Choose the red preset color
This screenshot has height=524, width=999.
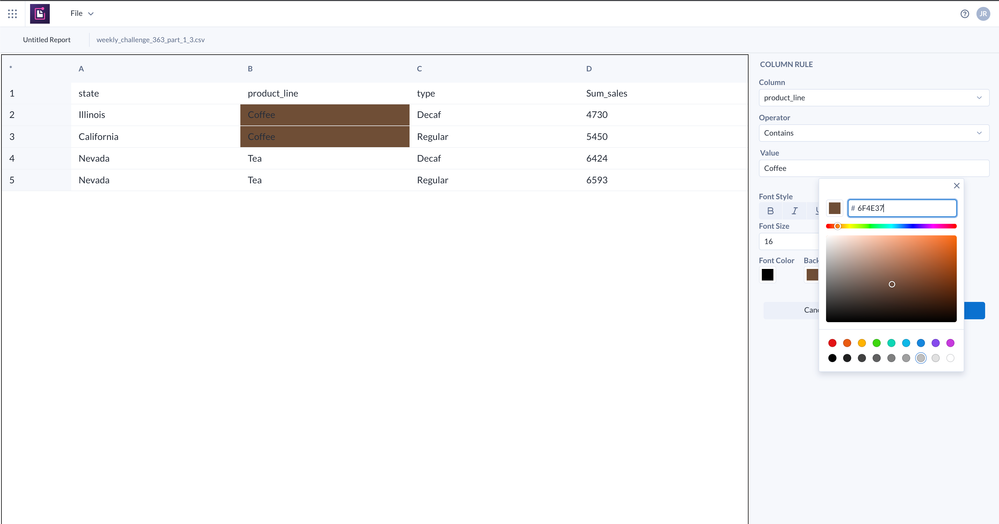832,343
